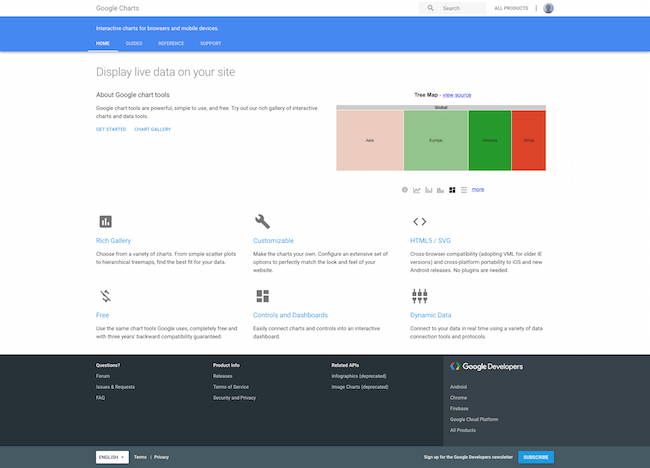Open the ENGLISH language dropdown
Image resolution: width=650 pixels, height=468 pixels.
(112, 457)
